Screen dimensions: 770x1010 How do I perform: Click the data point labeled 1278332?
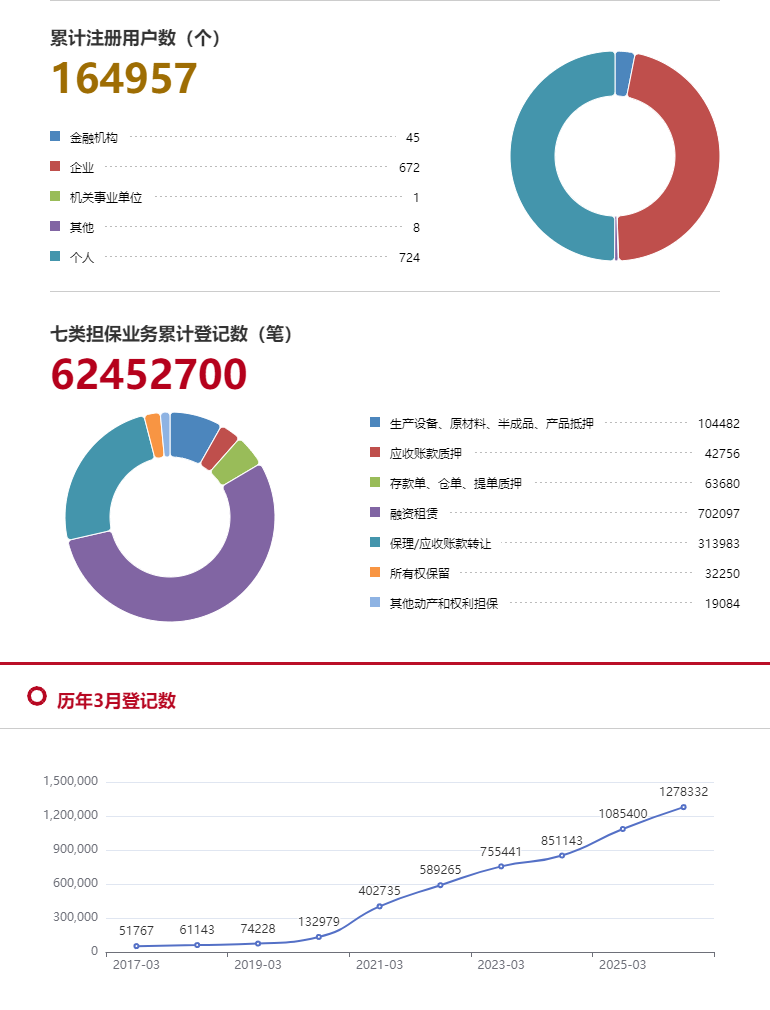683,807
